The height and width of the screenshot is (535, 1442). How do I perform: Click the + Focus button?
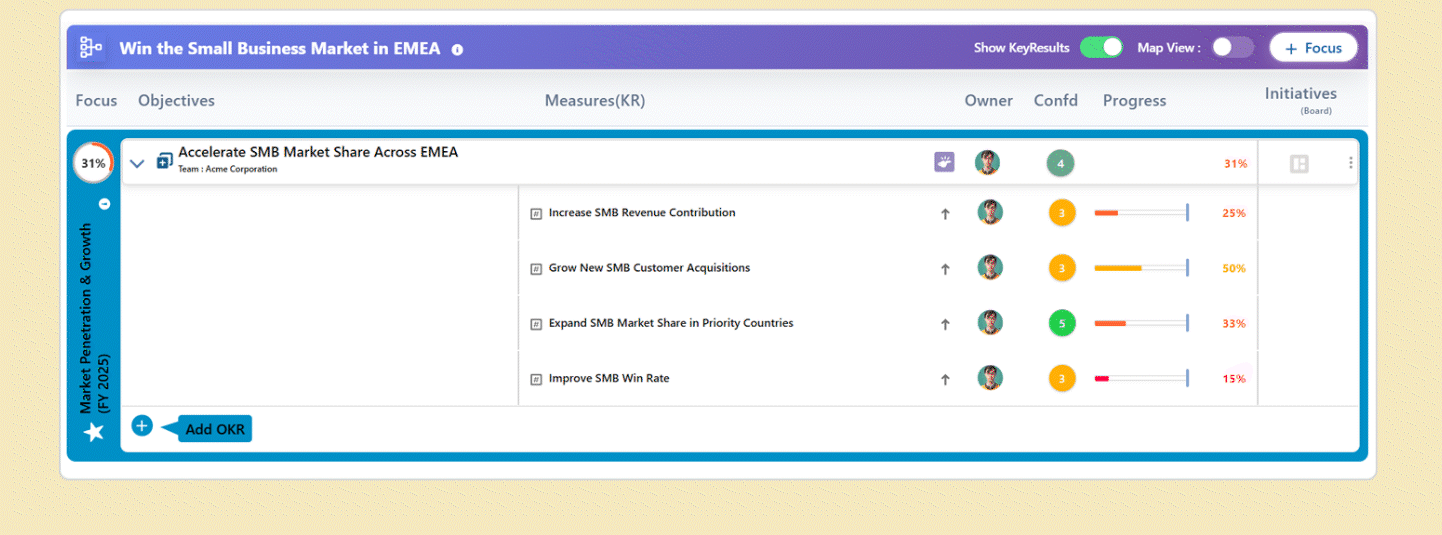[1313, 48]
